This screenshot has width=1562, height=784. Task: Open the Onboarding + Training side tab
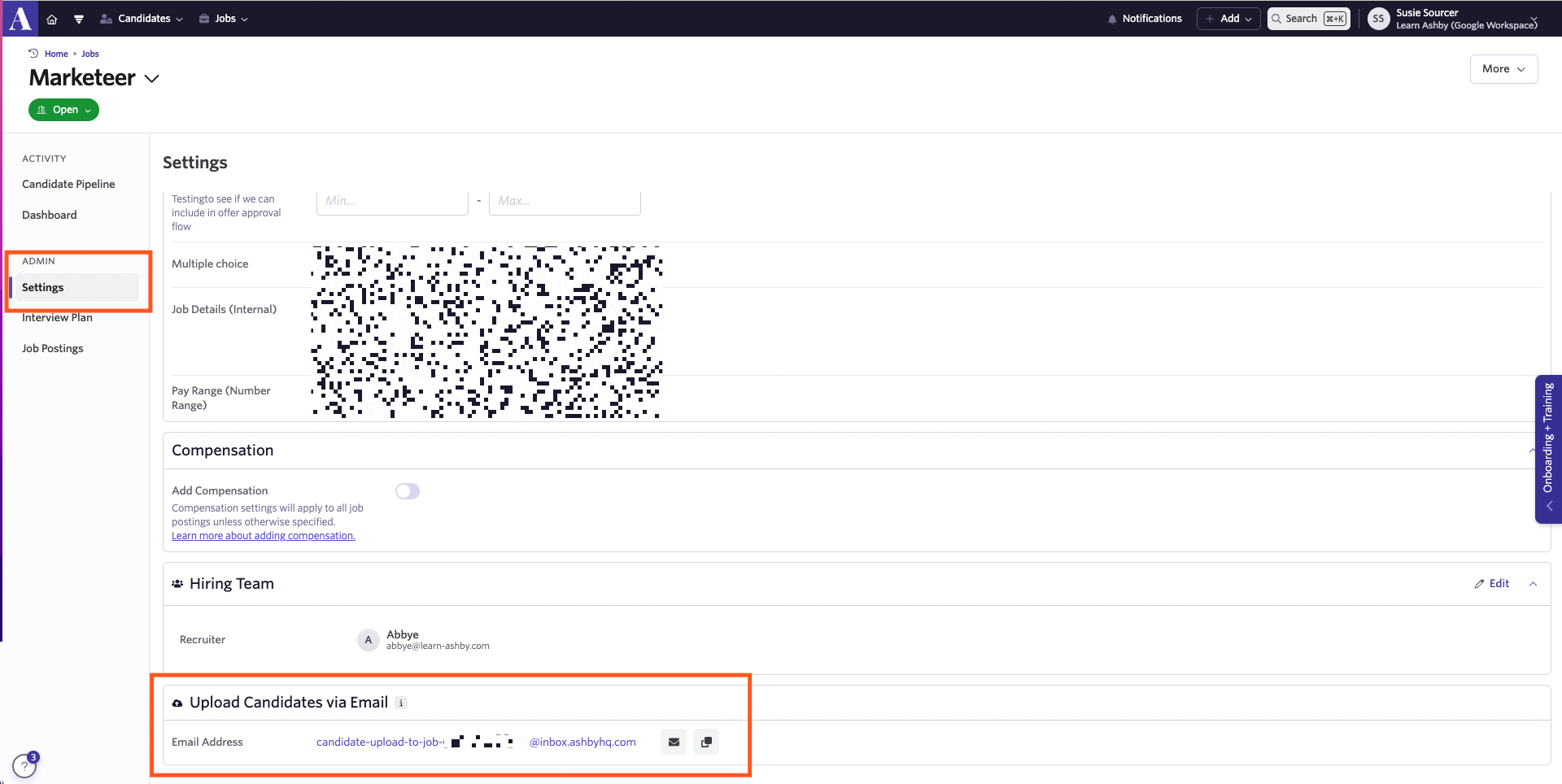1548,449
